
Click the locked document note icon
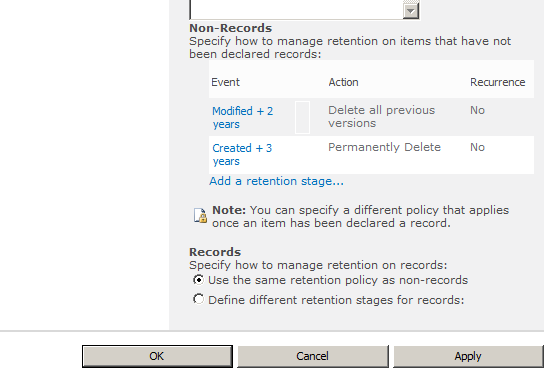[200, 215]
